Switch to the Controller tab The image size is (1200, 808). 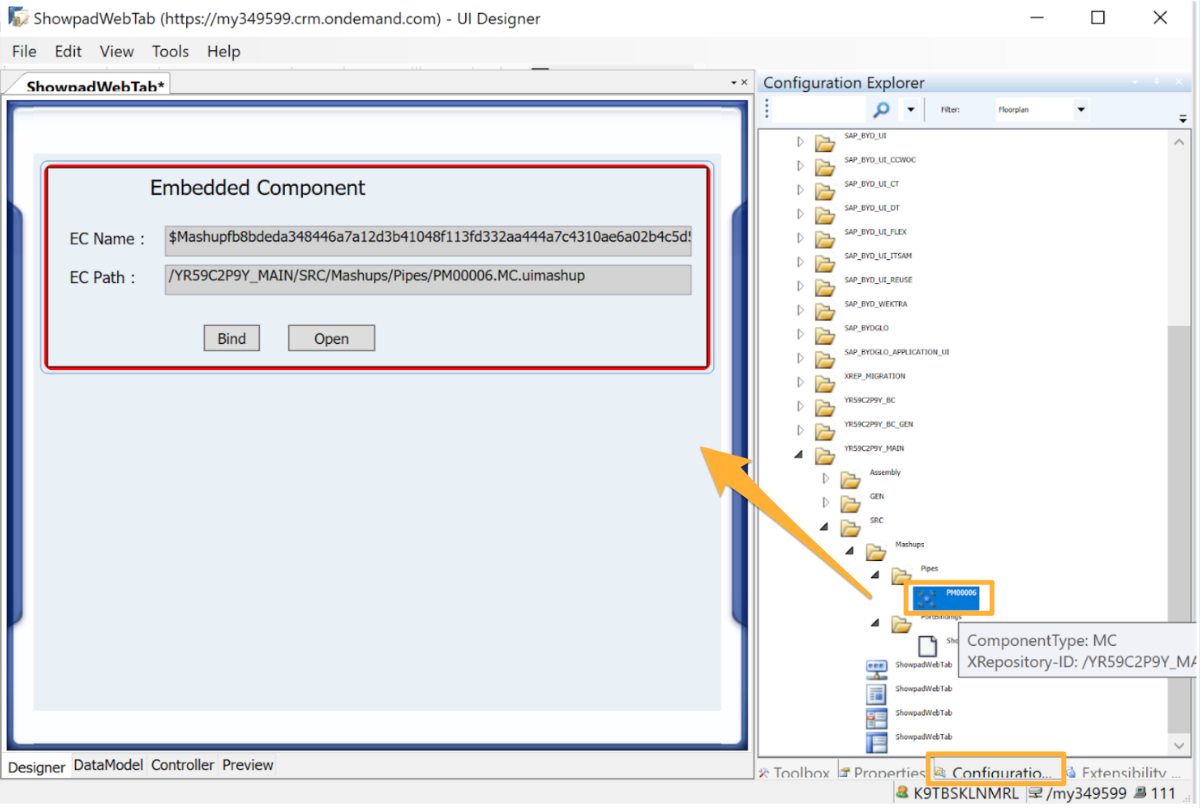click(182, 765)
